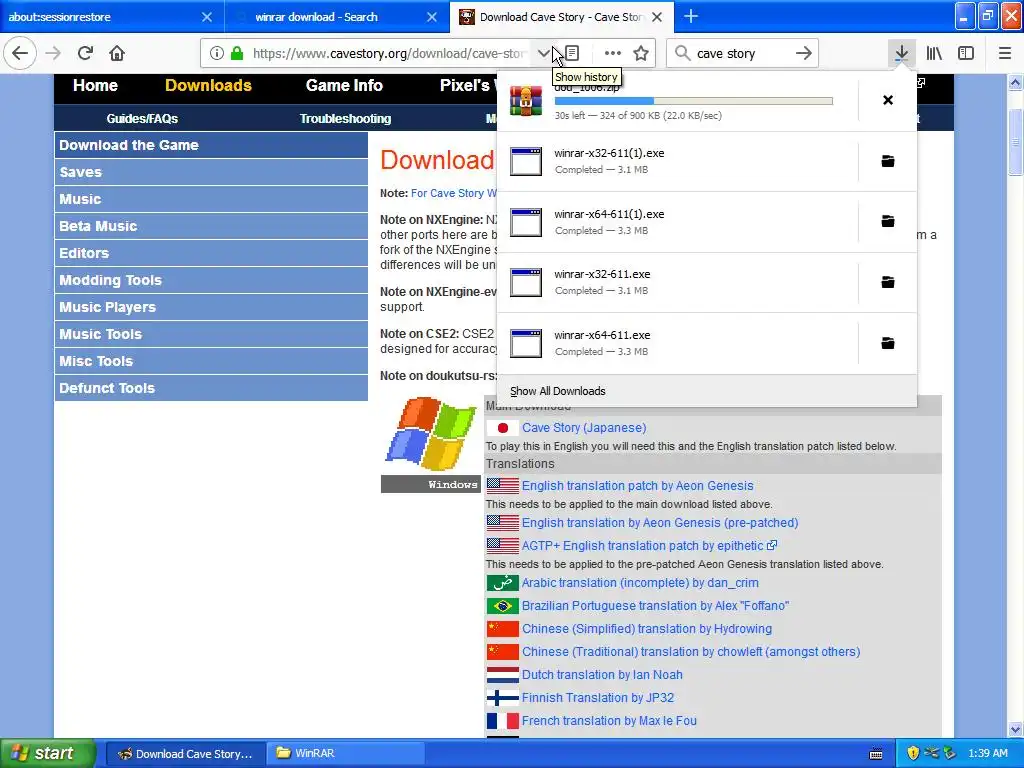Viewport: 1024px width, 768px height.
Task: Open AGTP+ English translation patch link
Action: [x=643, y=546]
